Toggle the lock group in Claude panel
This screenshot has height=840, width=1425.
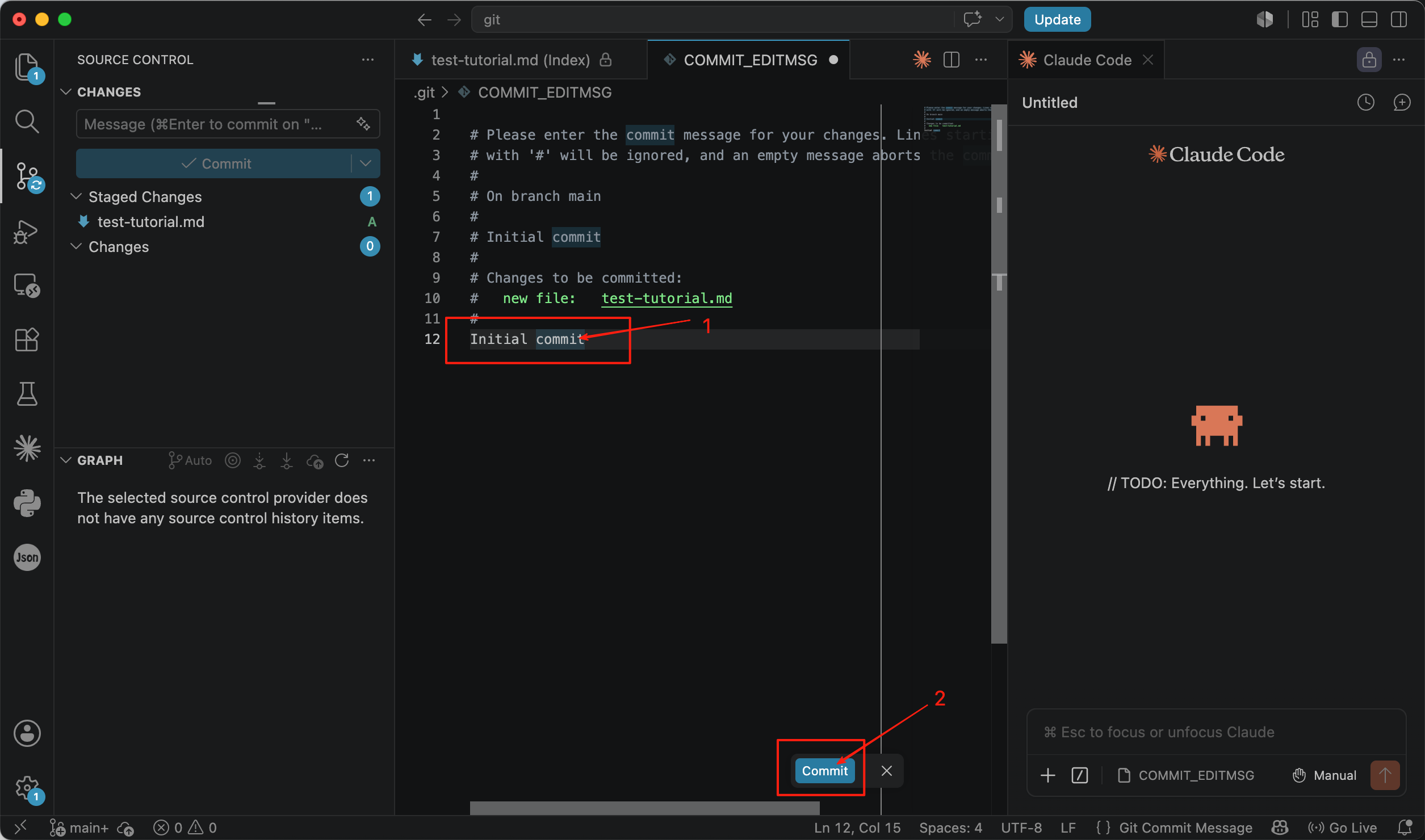pyautogui.click(x=1369, y=60)
